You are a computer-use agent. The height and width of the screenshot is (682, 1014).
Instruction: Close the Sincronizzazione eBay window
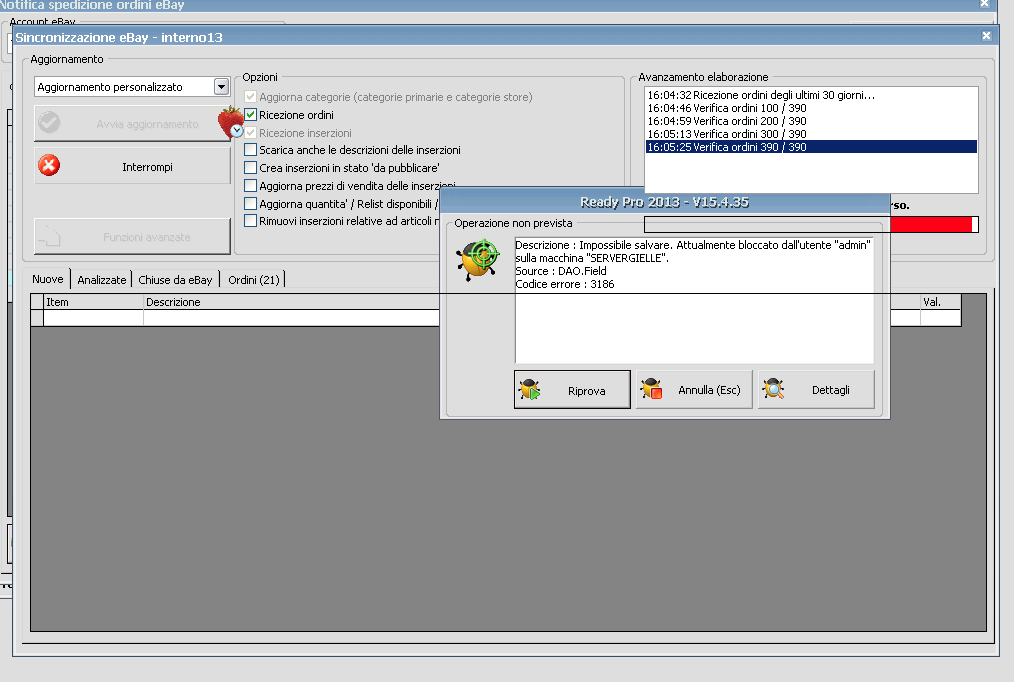pos(986,36)
